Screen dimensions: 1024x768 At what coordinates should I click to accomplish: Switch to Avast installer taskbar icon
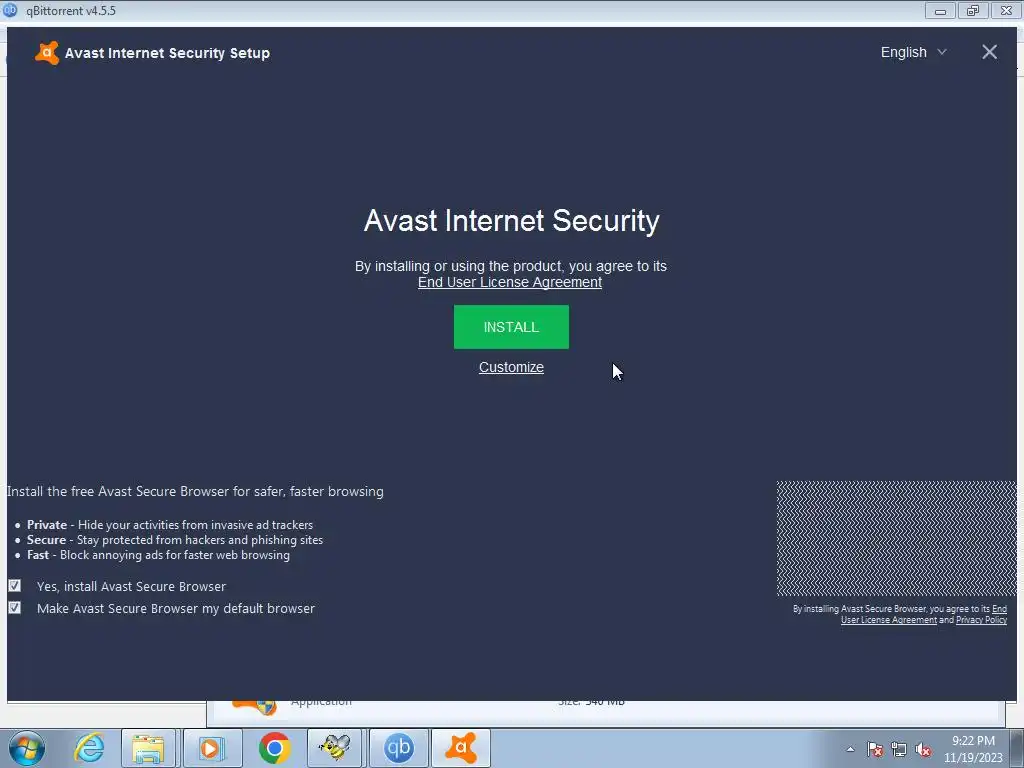[461, 748]
